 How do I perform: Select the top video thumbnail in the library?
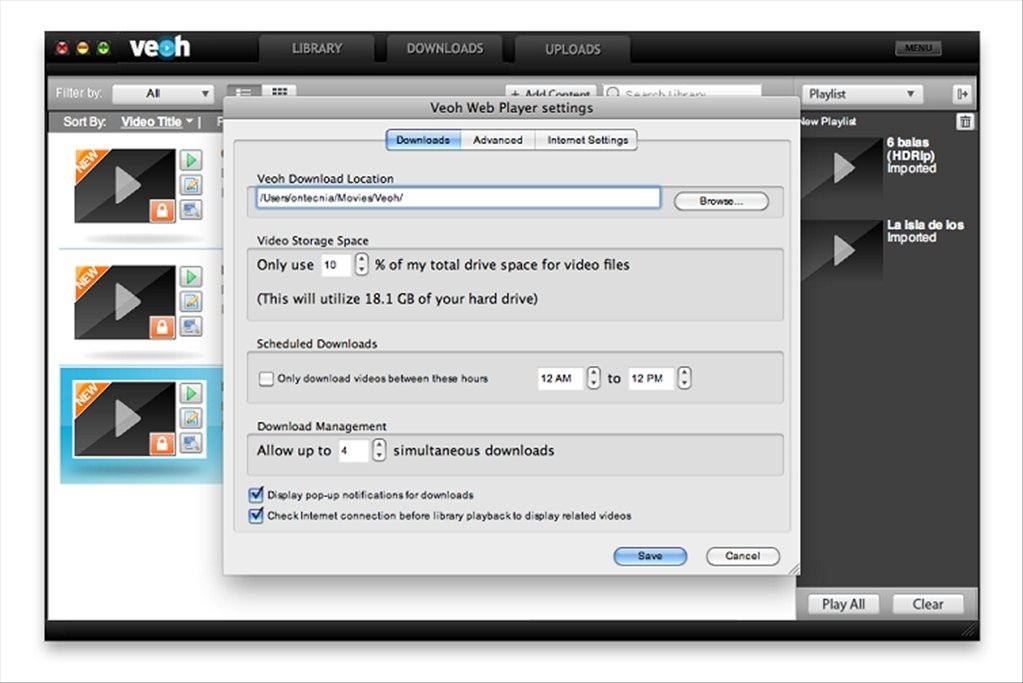(125, 186)
